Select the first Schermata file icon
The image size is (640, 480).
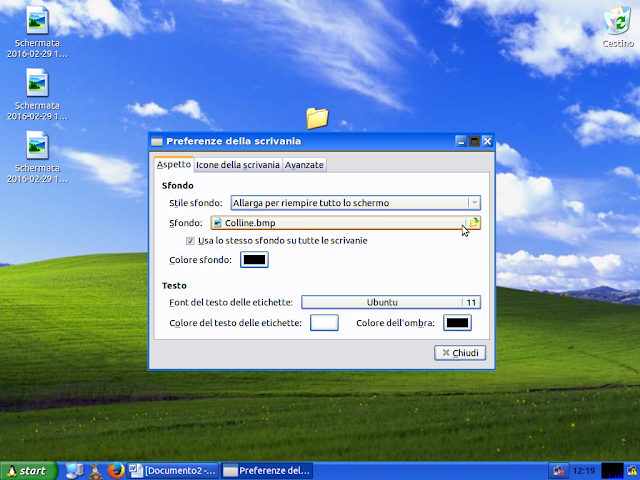[37, 33]
